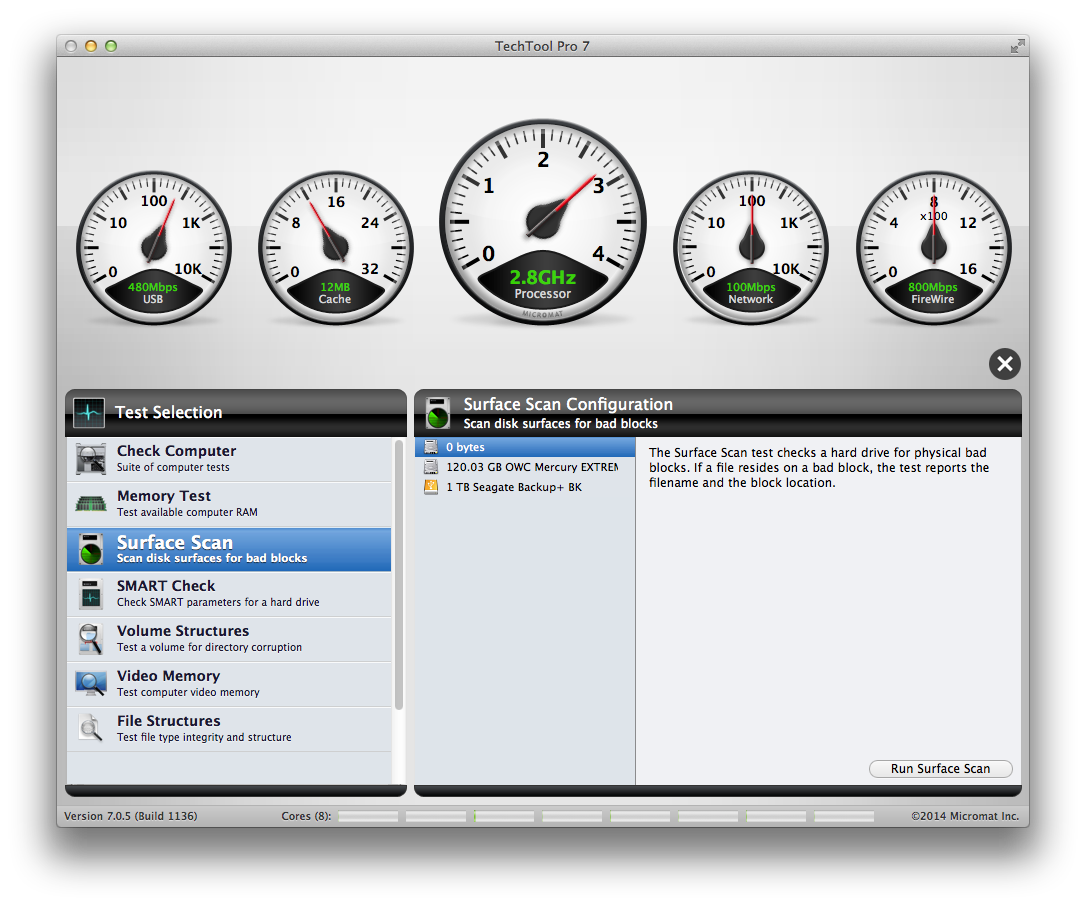Click the Cores (8): label

pos(306,816)
